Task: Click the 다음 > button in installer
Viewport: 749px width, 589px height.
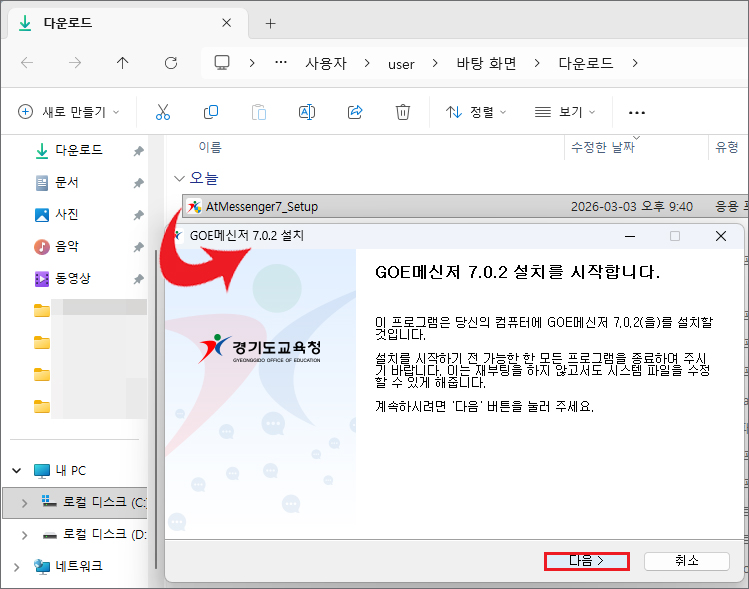Action: (x=586, y=561)
